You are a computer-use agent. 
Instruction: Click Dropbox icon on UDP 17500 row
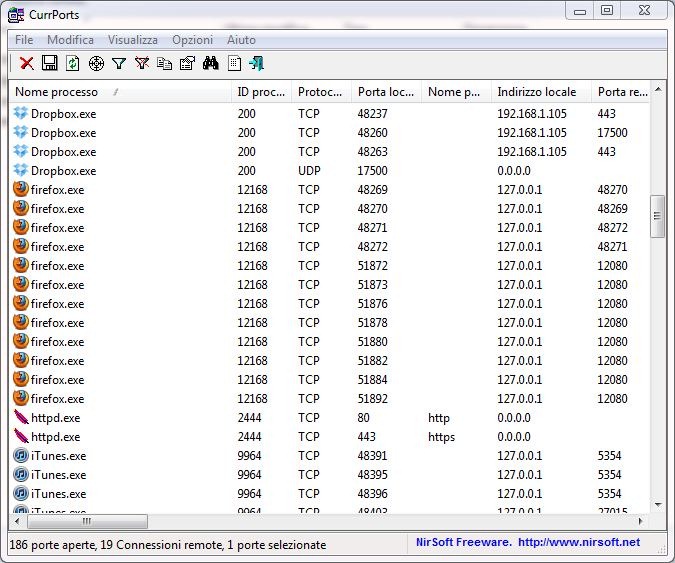(21, 170)
